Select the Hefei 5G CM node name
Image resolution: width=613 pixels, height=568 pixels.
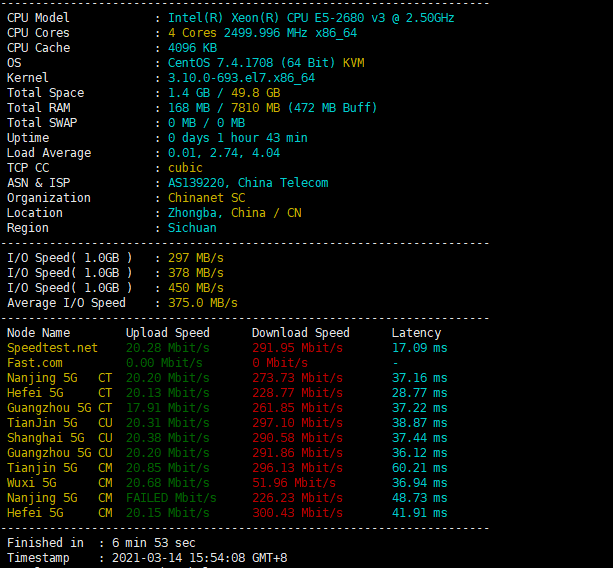coord(59,513)
